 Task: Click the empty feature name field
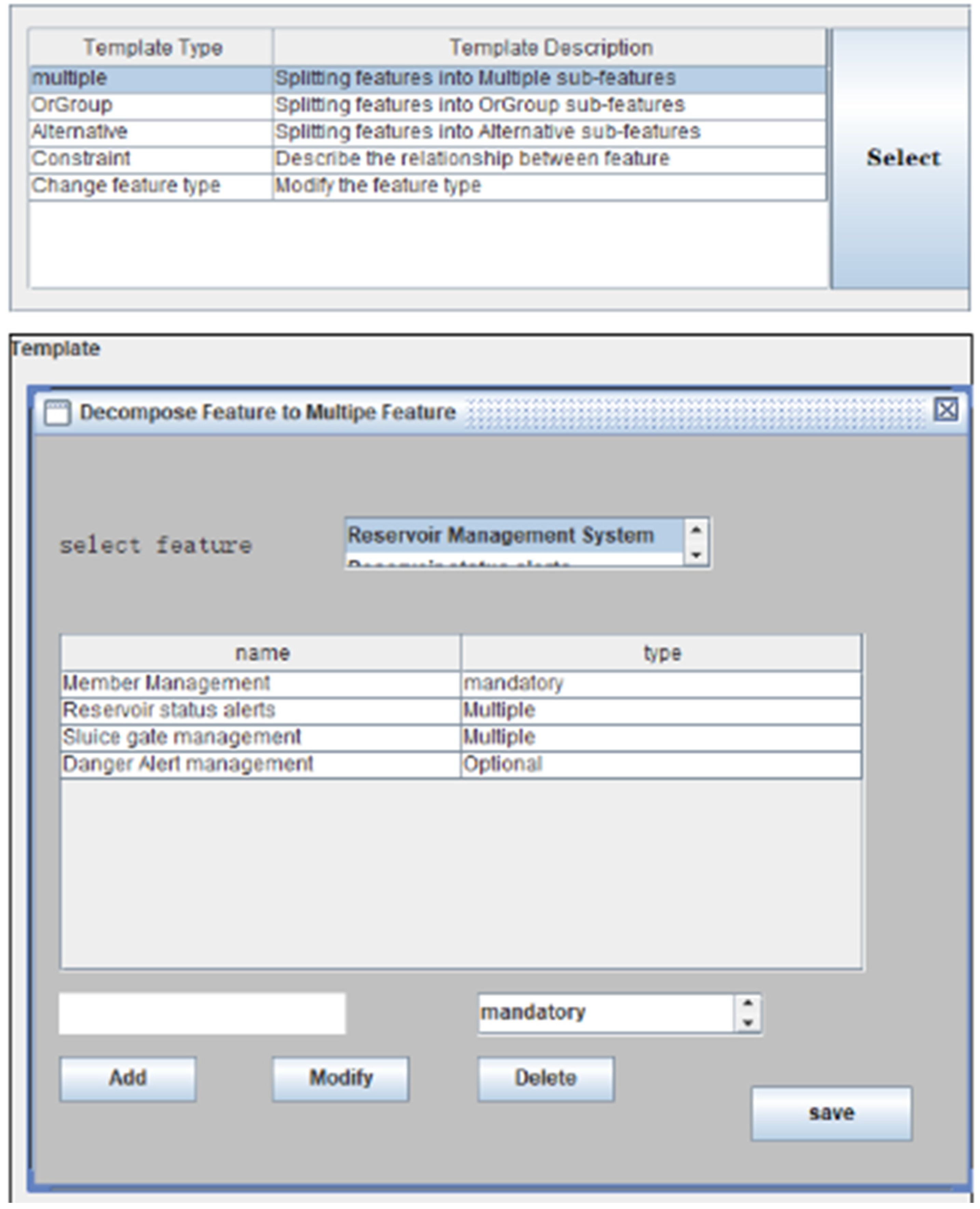click(x=202, y=1013)
